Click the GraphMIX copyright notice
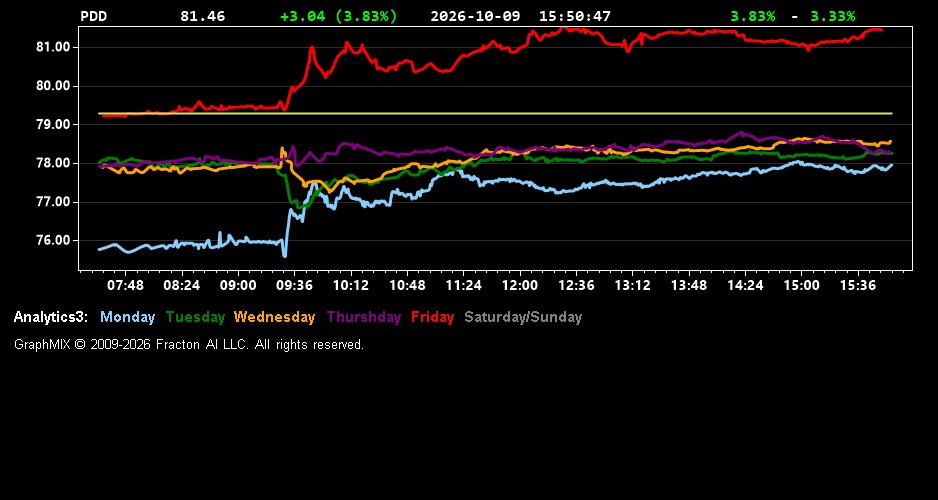 tap(189, 345)
